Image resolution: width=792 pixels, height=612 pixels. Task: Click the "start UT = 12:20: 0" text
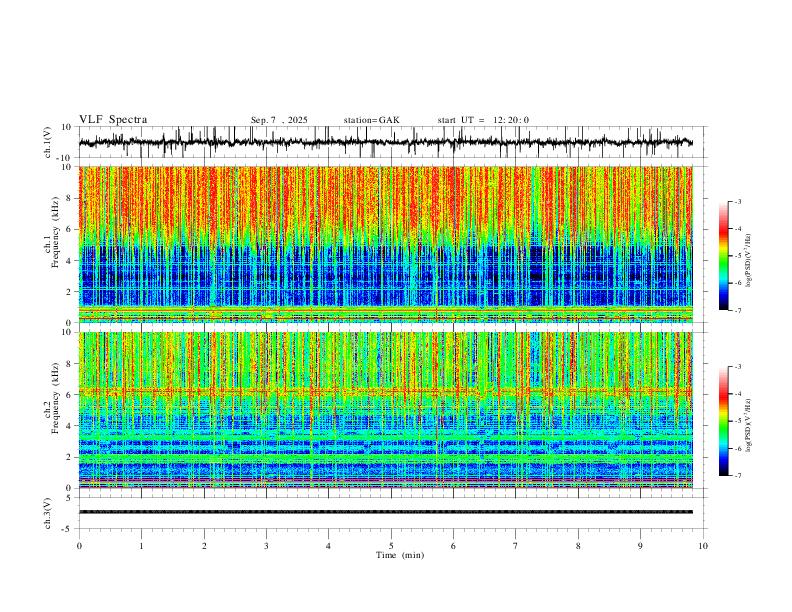point(483,120)
